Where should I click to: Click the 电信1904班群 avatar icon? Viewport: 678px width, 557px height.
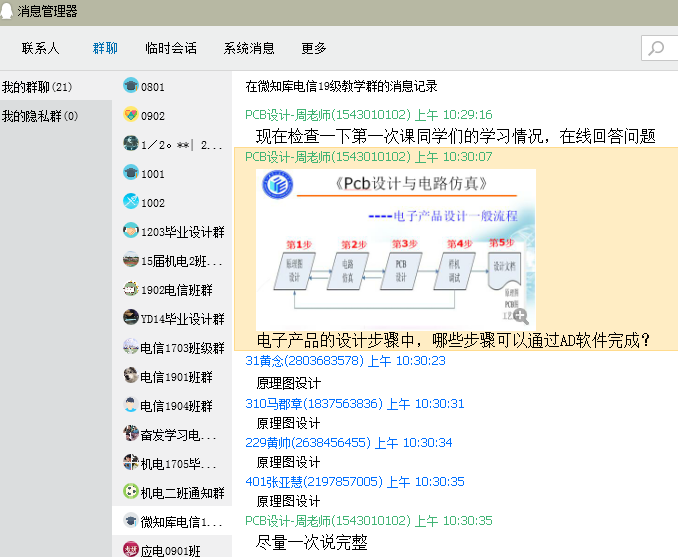coord(130,405)
